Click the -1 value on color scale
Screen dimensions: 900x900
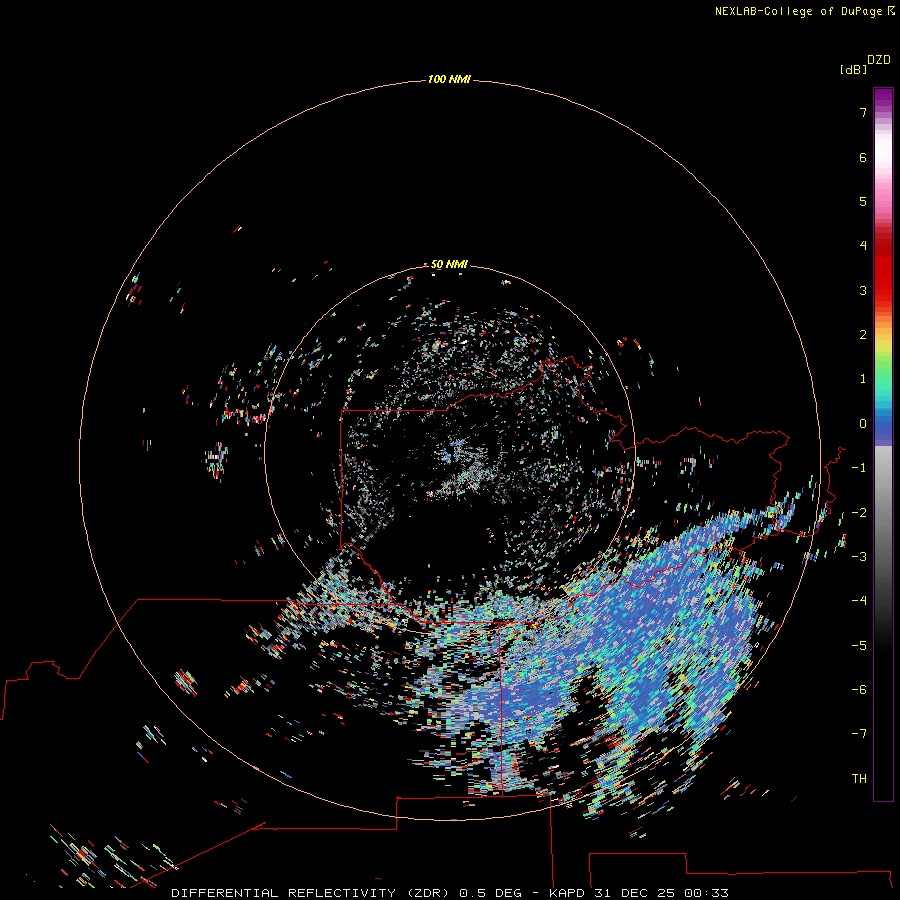coord(859,468)
